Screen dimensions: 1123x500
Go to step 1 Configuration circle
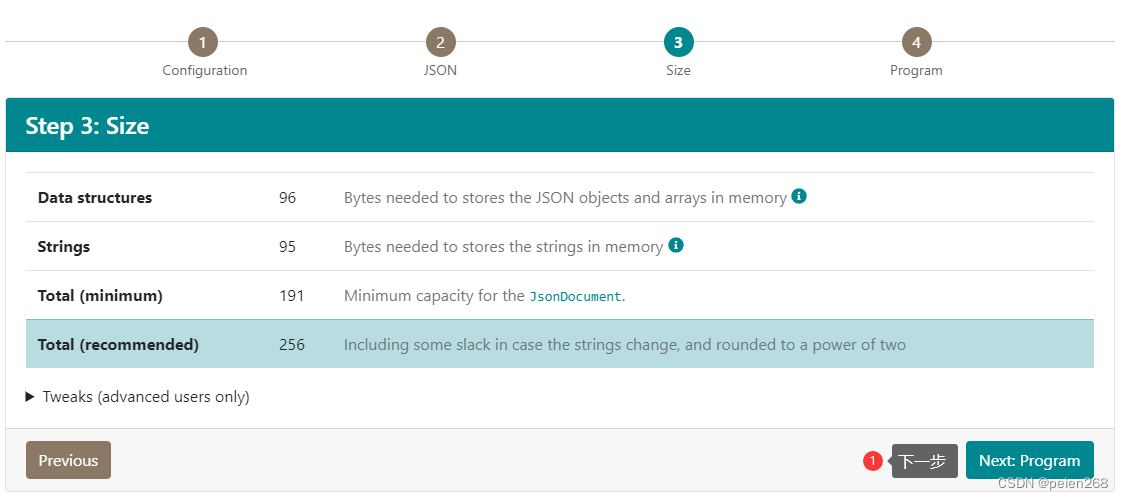[x=203, y=43]
